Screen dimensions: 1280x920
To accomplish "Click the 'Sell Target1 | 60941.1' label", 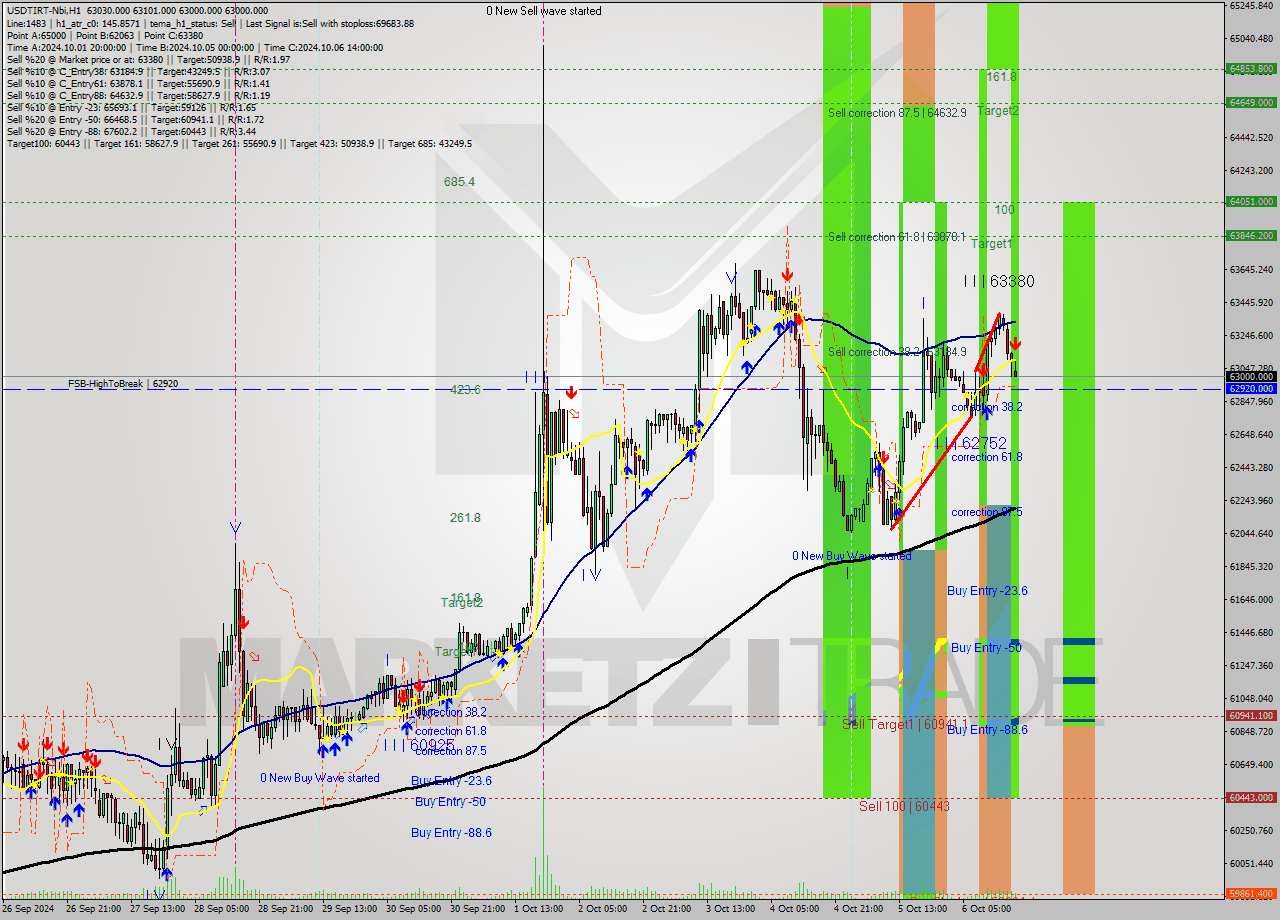I will click(x=905, y=723).
